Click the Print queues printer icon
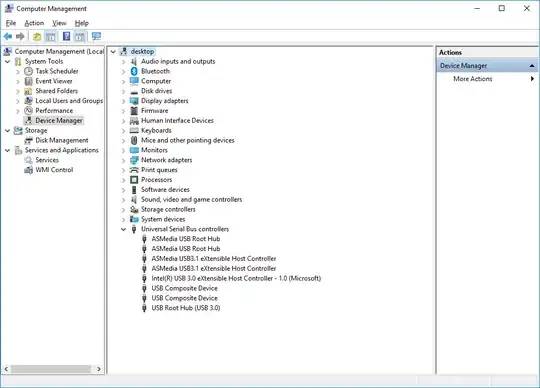The width and height of the screenshot is (540, 388). click(x=134, y=170)
